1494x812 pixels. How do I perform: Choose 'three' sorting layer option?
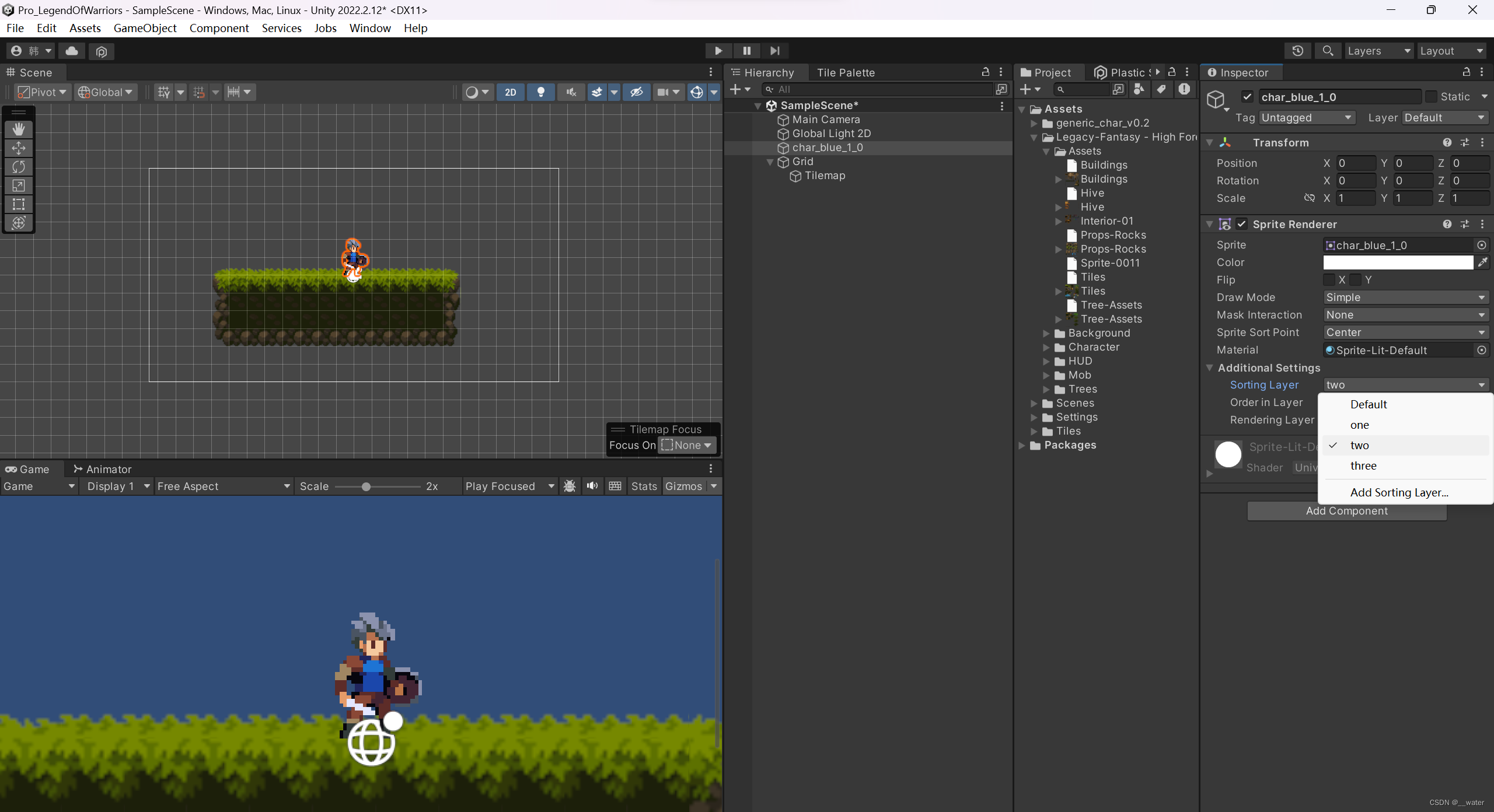pos(1363,466)
